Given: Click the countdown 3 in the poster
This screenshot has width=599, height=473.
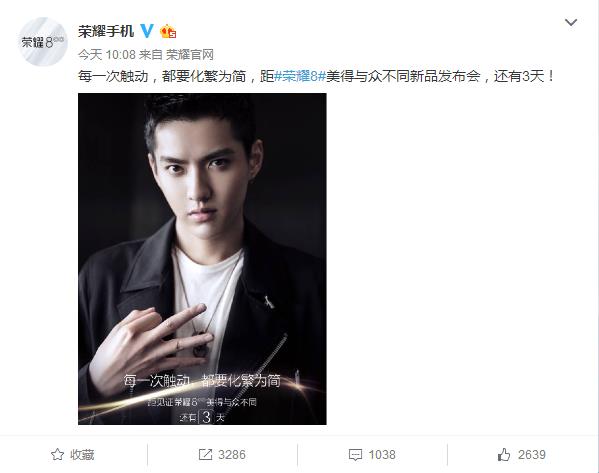Looking at the screenshot, I should point(207,416).
